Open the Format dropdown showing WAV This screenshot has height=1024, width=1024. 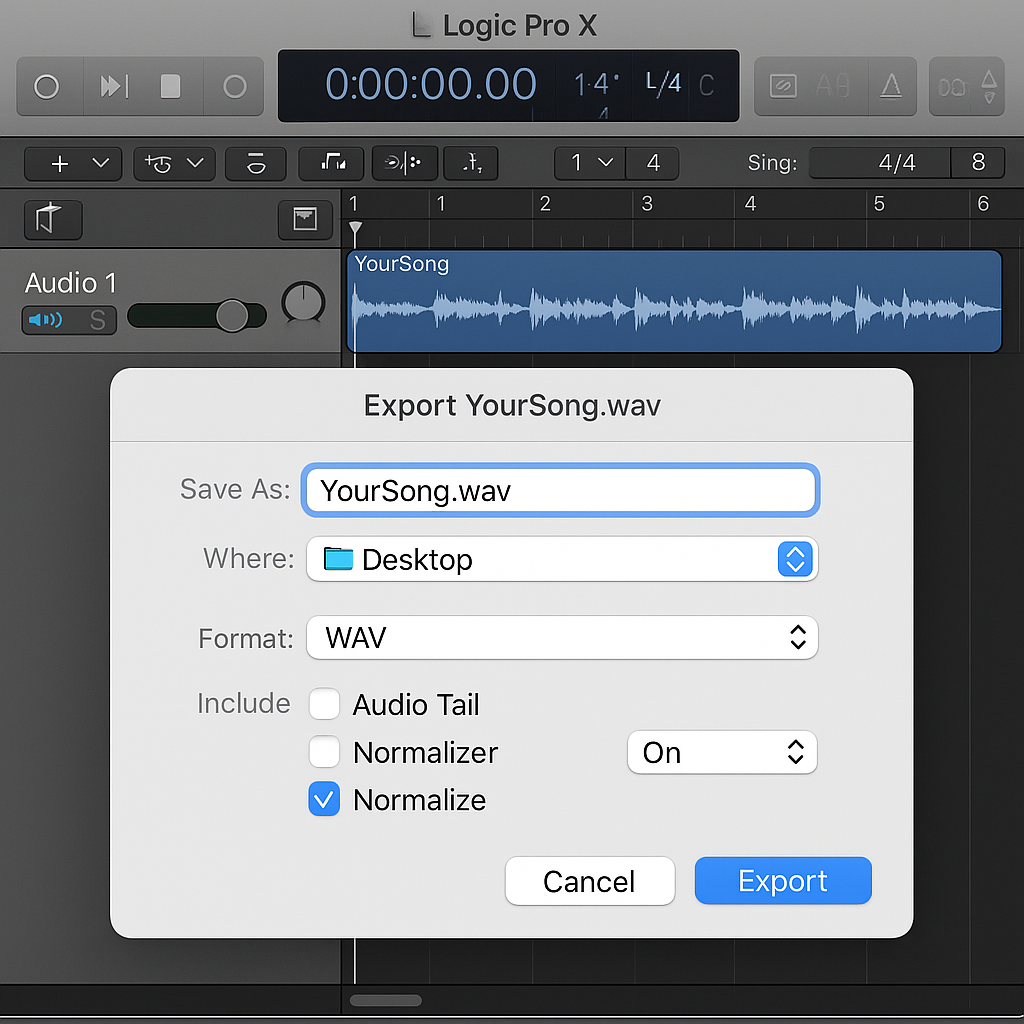coord(562,637)
